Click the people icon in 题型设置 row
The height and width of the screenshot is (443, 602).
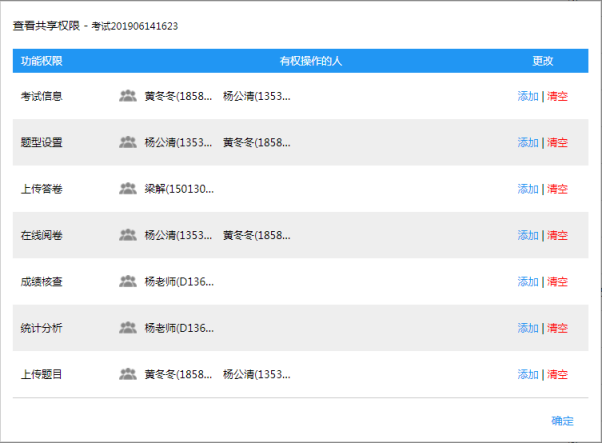pos(127,142)
